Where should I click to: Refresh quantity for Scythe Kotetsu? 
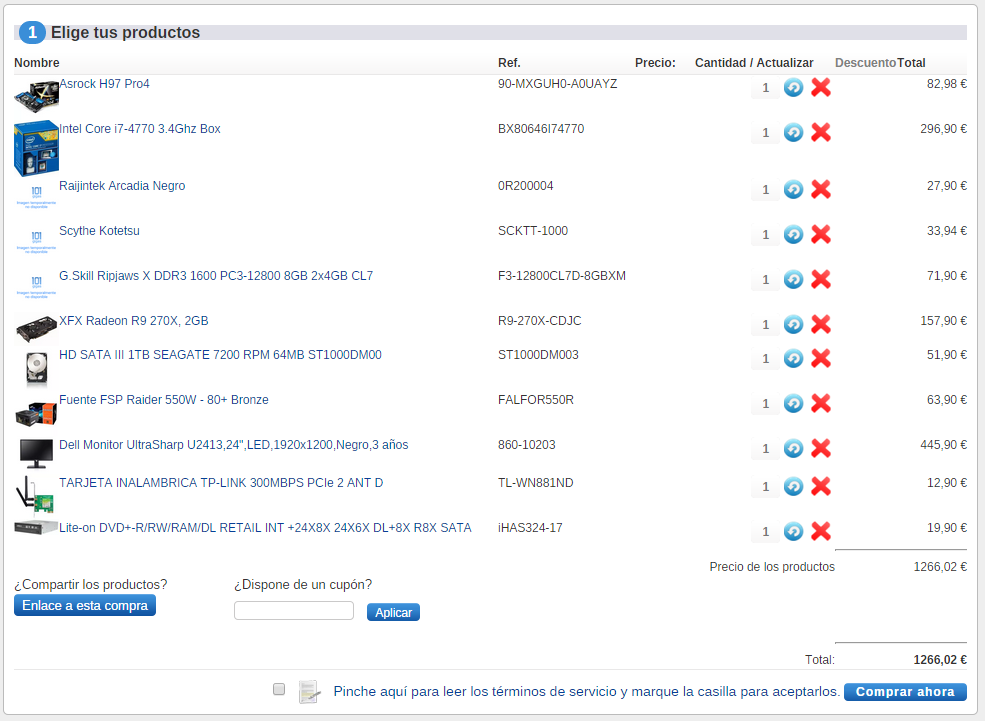(793, 234)
